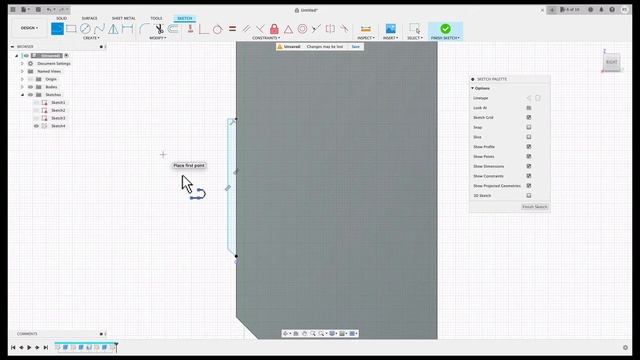Viewport: 640px width, 360px height.
Task: Switch to the Sheet Metal tab
Action: (124, 18)
